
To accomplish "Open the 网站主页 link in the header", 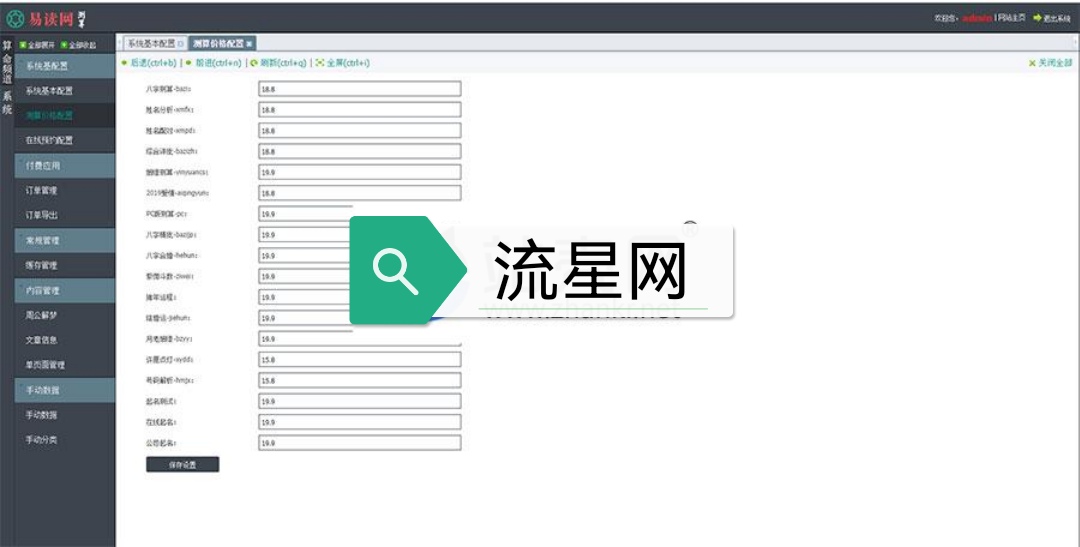I will (x=1011, y=18).
